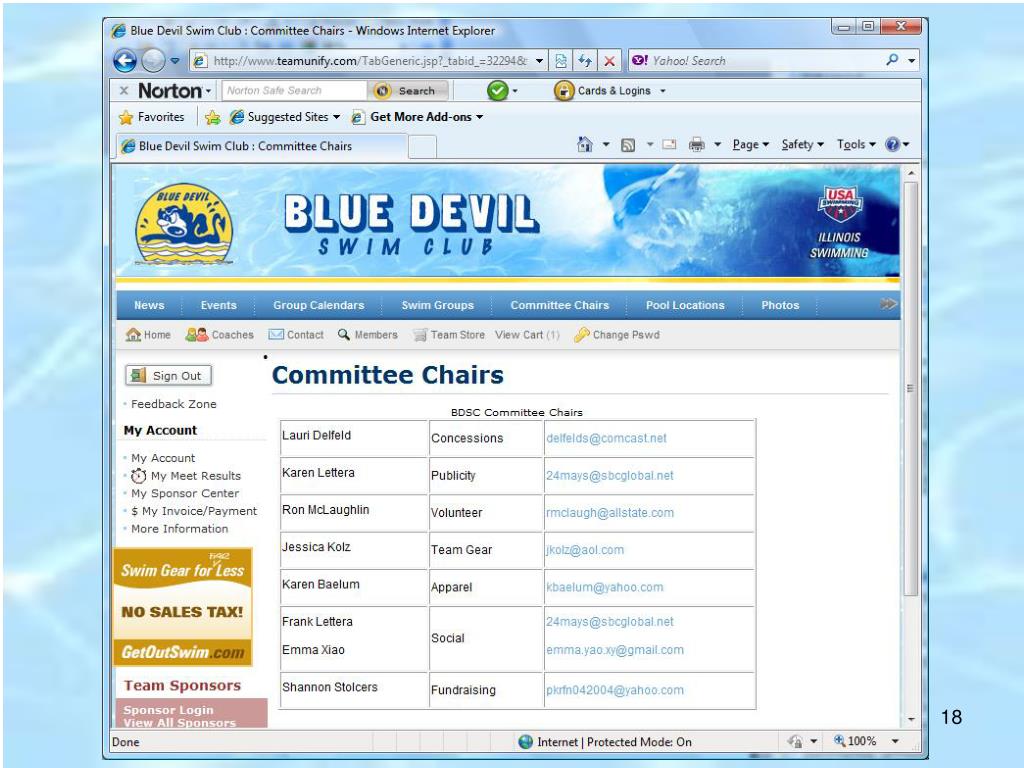
Task: Stop loading with the red X icon
Action: click(609, 61)
